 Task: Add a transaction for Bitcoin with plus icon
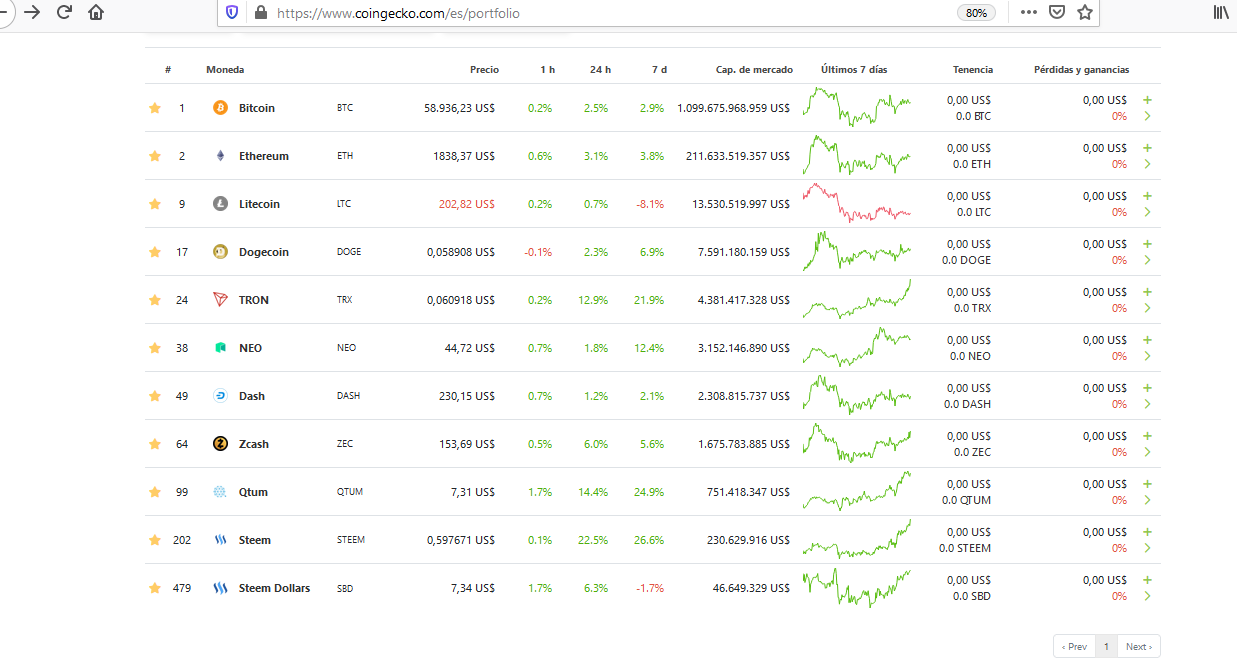[1147, 100]
